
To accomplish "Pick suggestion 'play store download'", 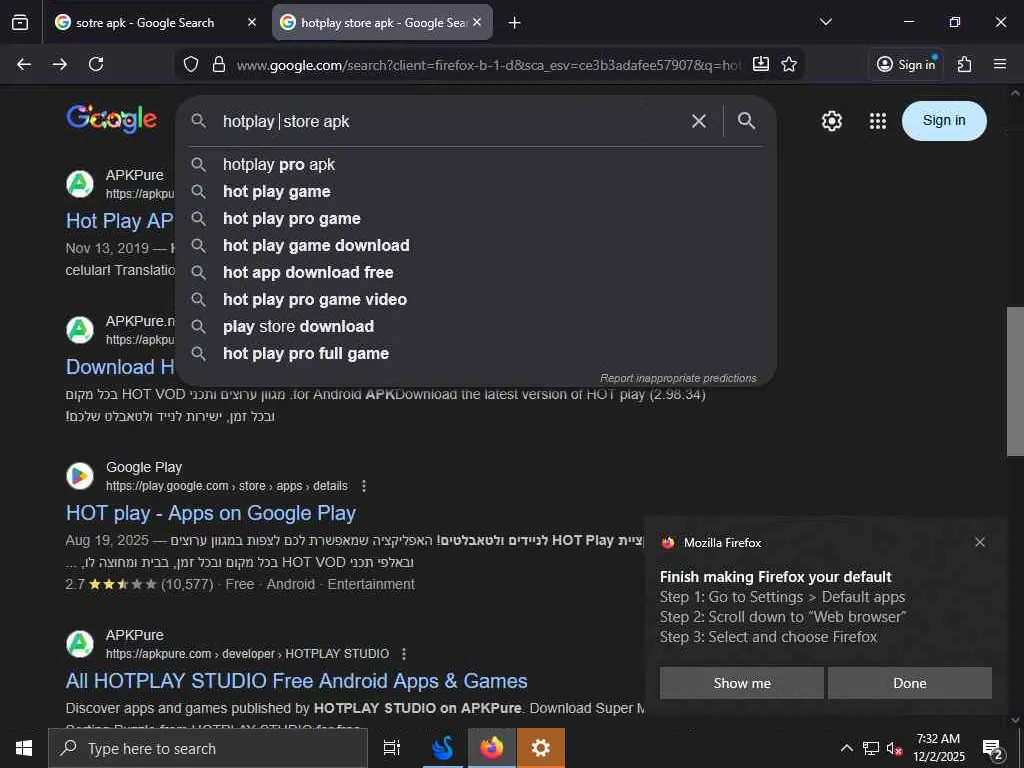I will click(x=476, y=327).
